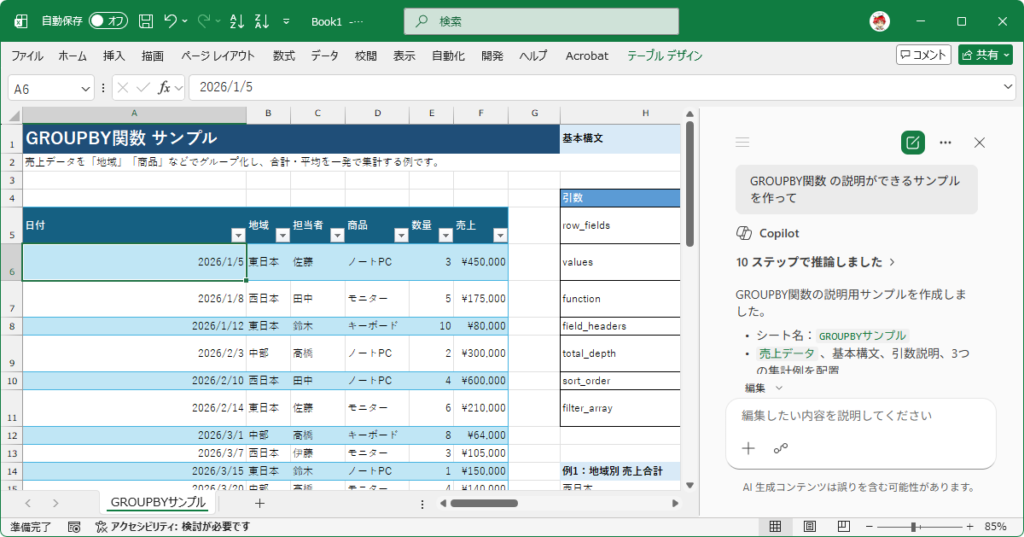Click the 85% zoom level
This screenshot has width=1024, height=537.
(995, 527)
